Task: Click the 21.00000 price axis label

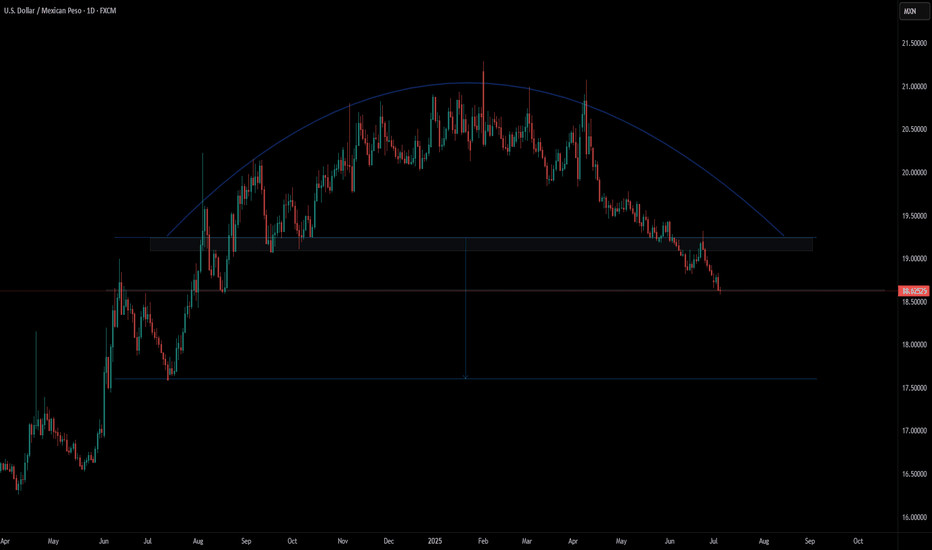Action: coord(911,87)
